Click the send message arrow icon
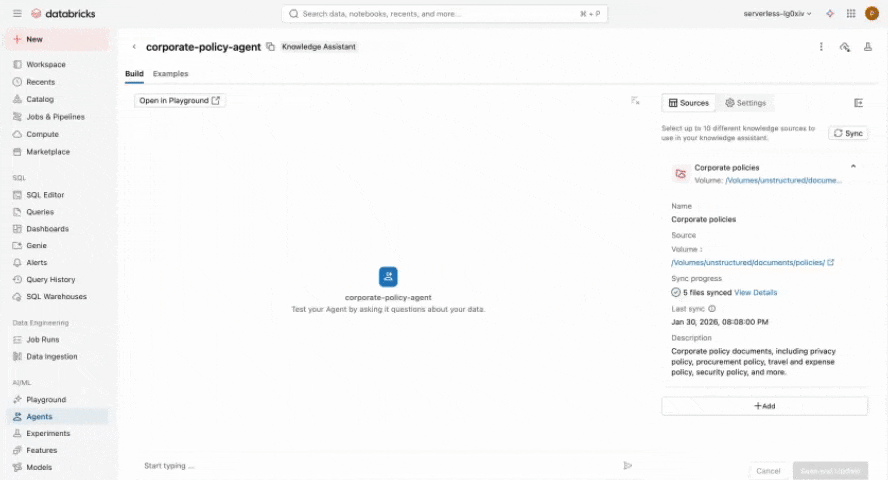Image resolution: width=888 pixels, height=480 pixels. click(x=627, y=466)
